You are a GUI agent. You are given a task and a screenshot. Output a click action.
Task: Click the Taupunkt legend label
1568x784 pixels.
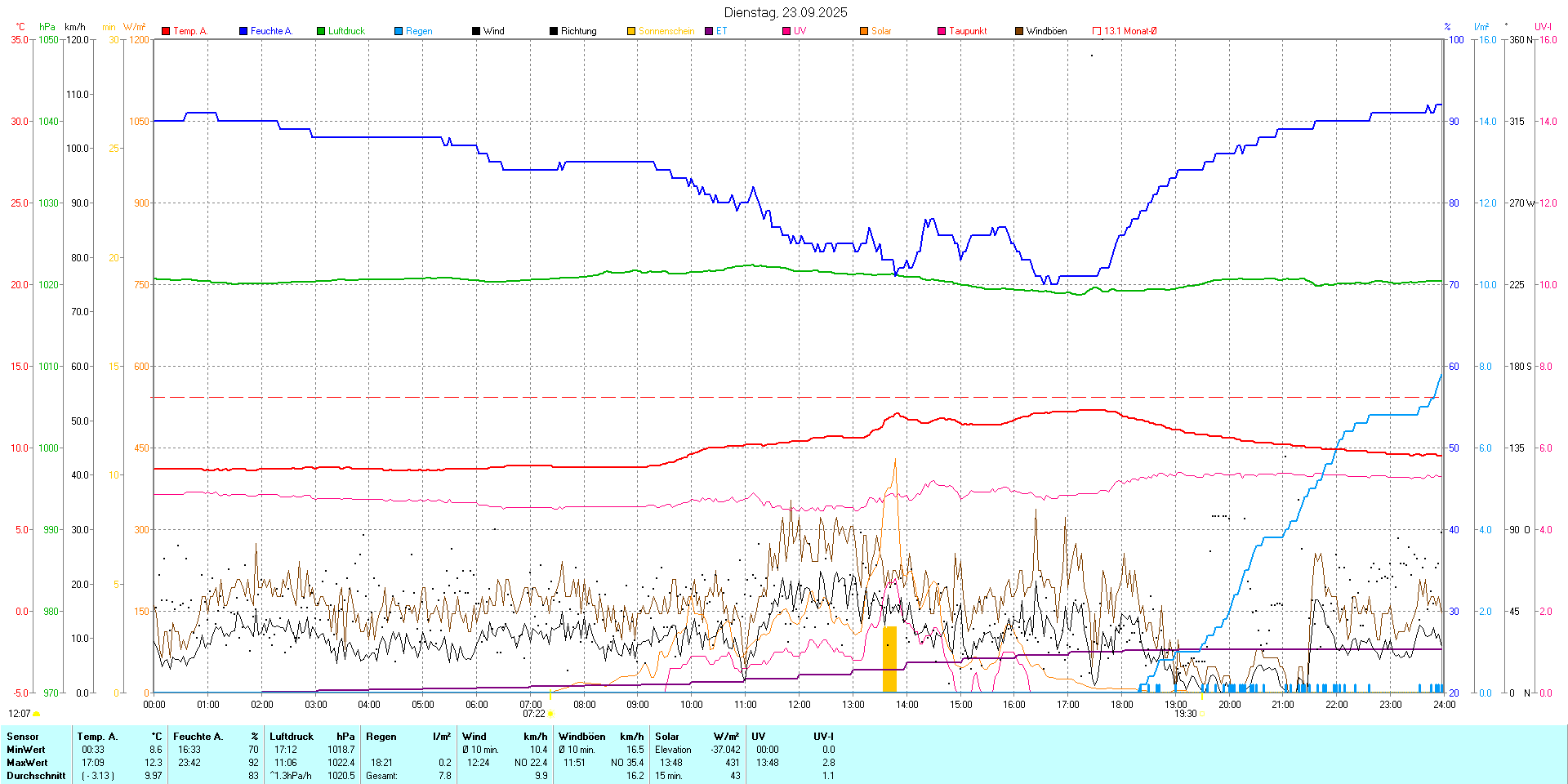click(x=968, y=31)
